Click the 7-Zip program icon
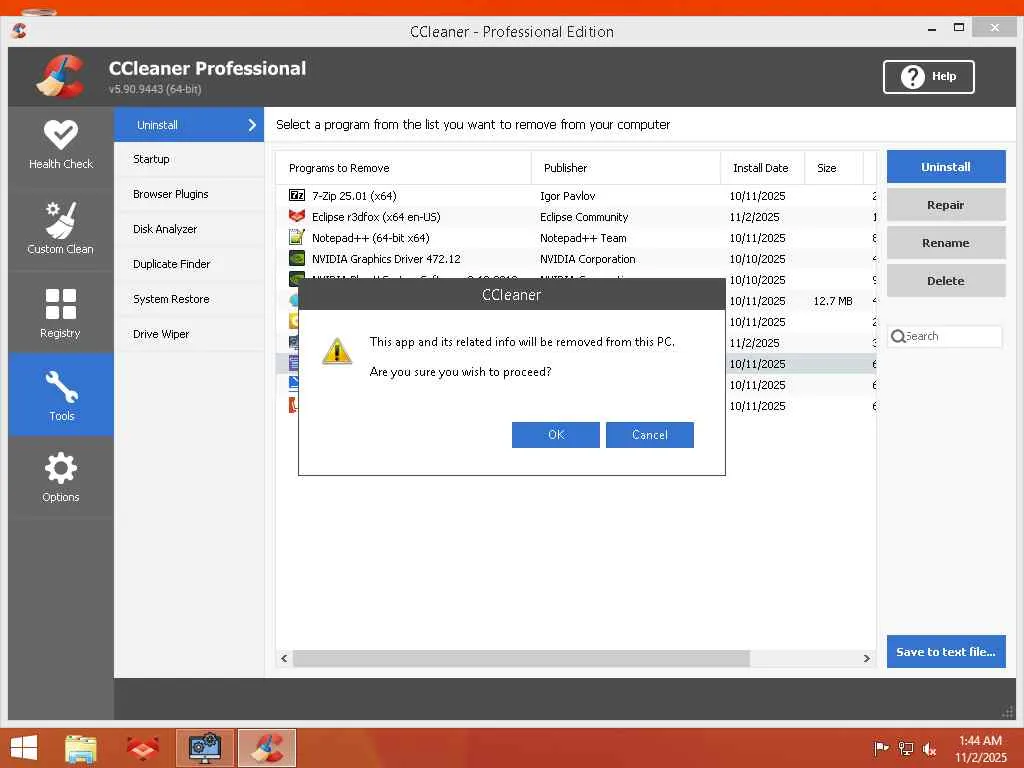The height and width of the screenshot is (768, 1024). click(x=296, y=195)
